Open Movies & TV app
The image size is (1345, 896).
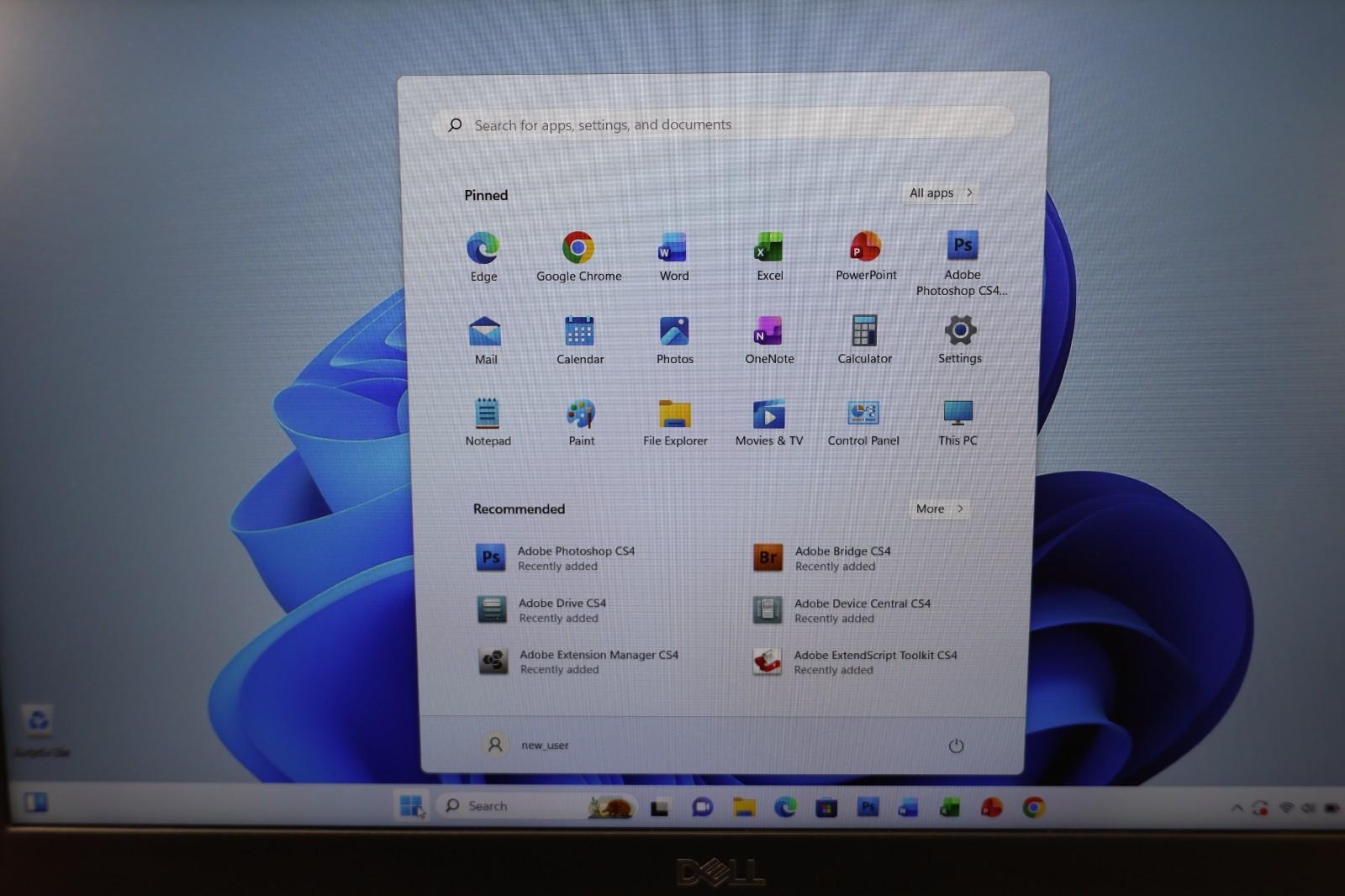(x=769, y=422)
